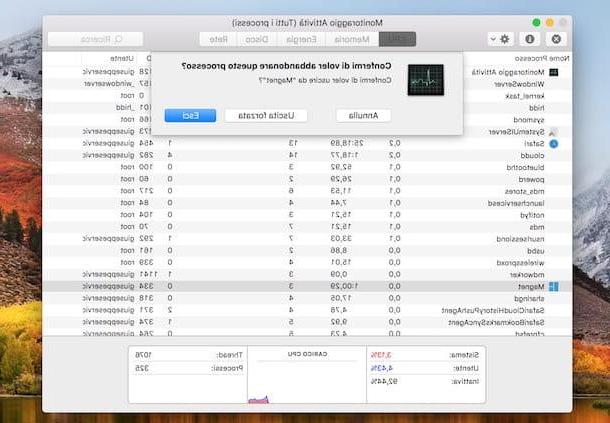
Task: Select the wirelessproxd process row
Action: tap(307, 263)
